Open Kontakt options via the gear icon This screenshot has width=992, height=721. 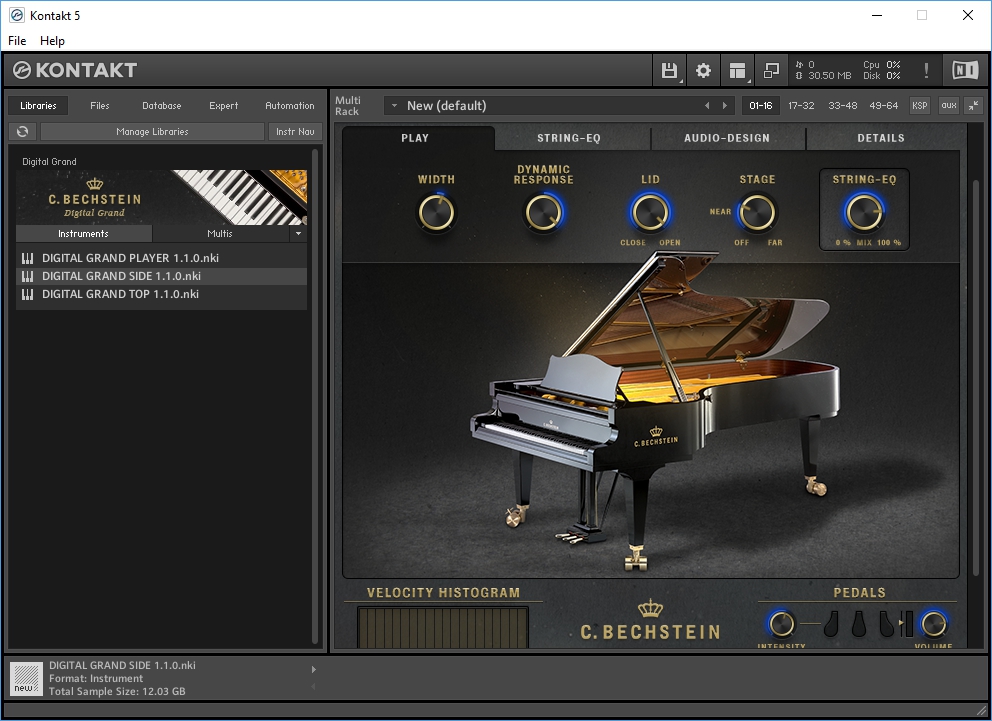click(x=703, y=70)
